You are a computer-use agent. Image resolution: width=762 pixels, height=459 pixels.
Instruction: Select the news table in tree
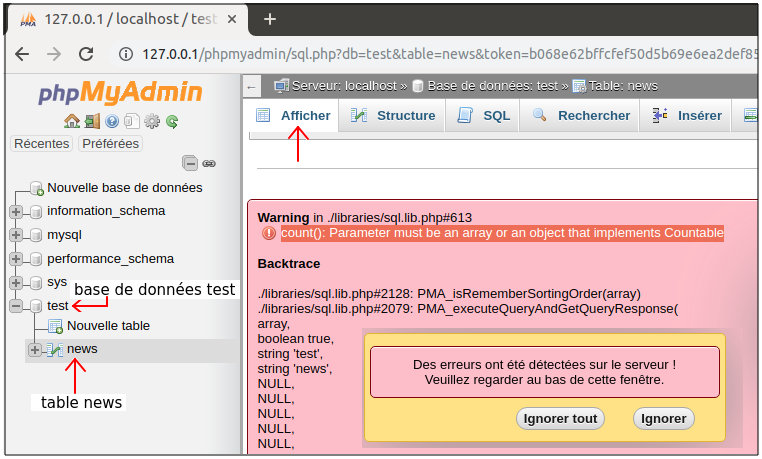(x=82, y=349)
